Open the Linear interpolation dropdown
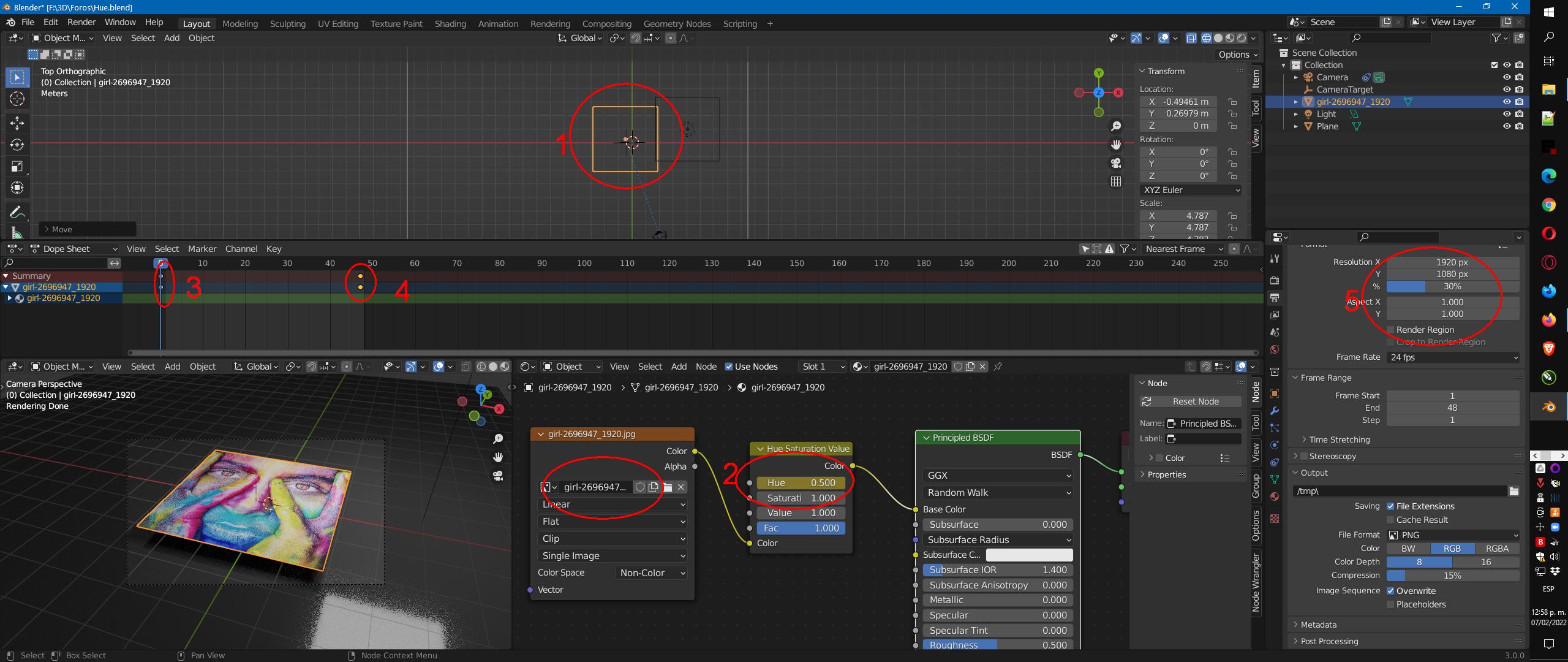The width and height of the screenshot is (1568, 662). coord(612,504)
